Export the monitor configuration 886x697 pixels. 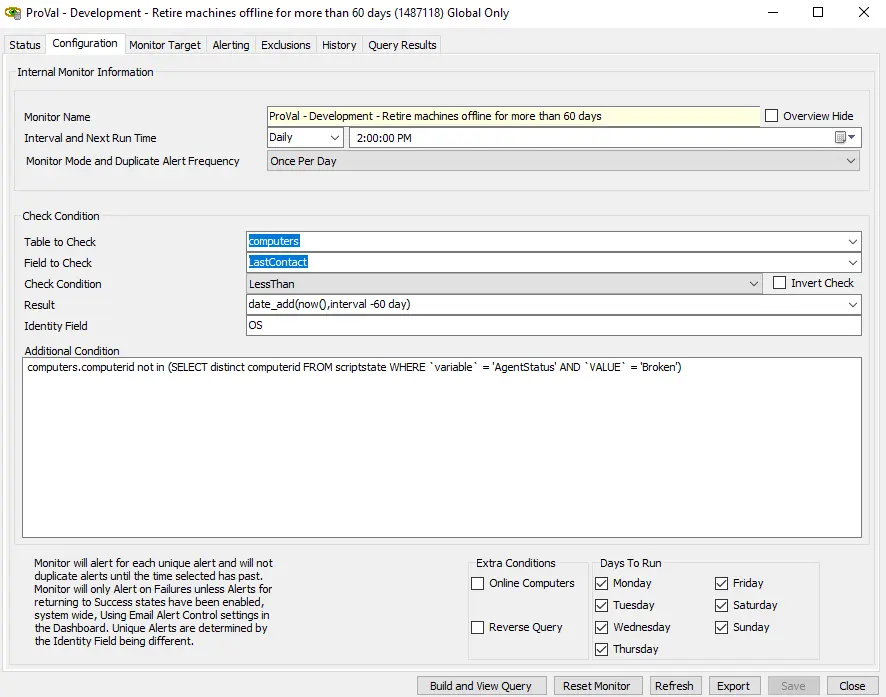coord(733,686)
